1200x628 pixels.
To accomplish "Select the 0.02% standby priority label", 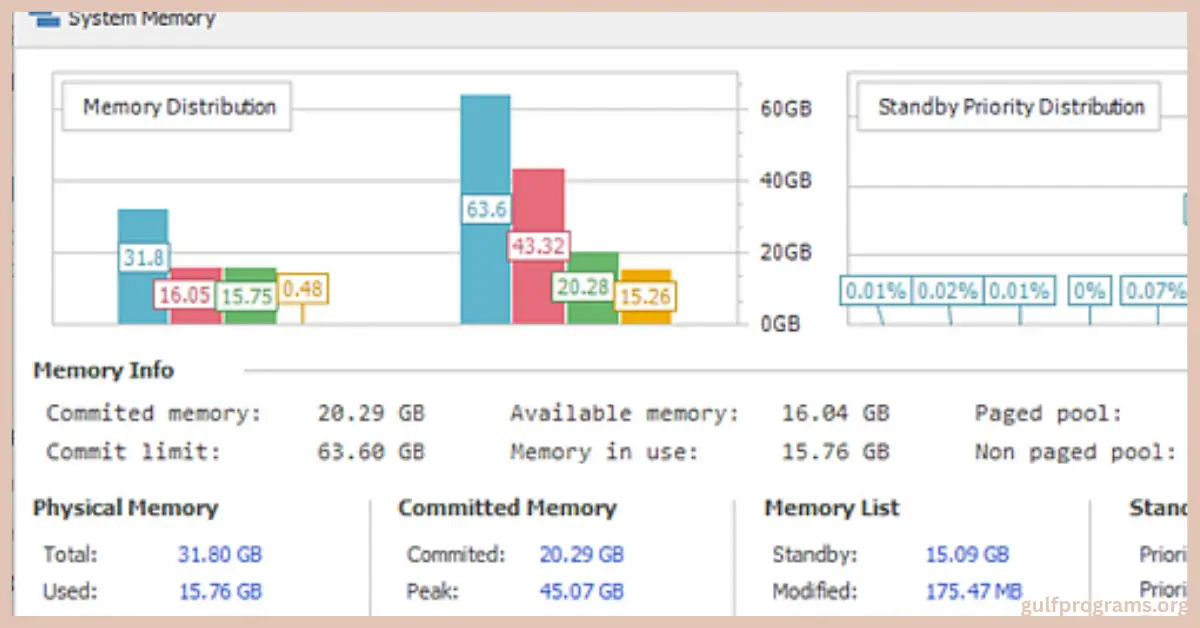I will point(947,291).
